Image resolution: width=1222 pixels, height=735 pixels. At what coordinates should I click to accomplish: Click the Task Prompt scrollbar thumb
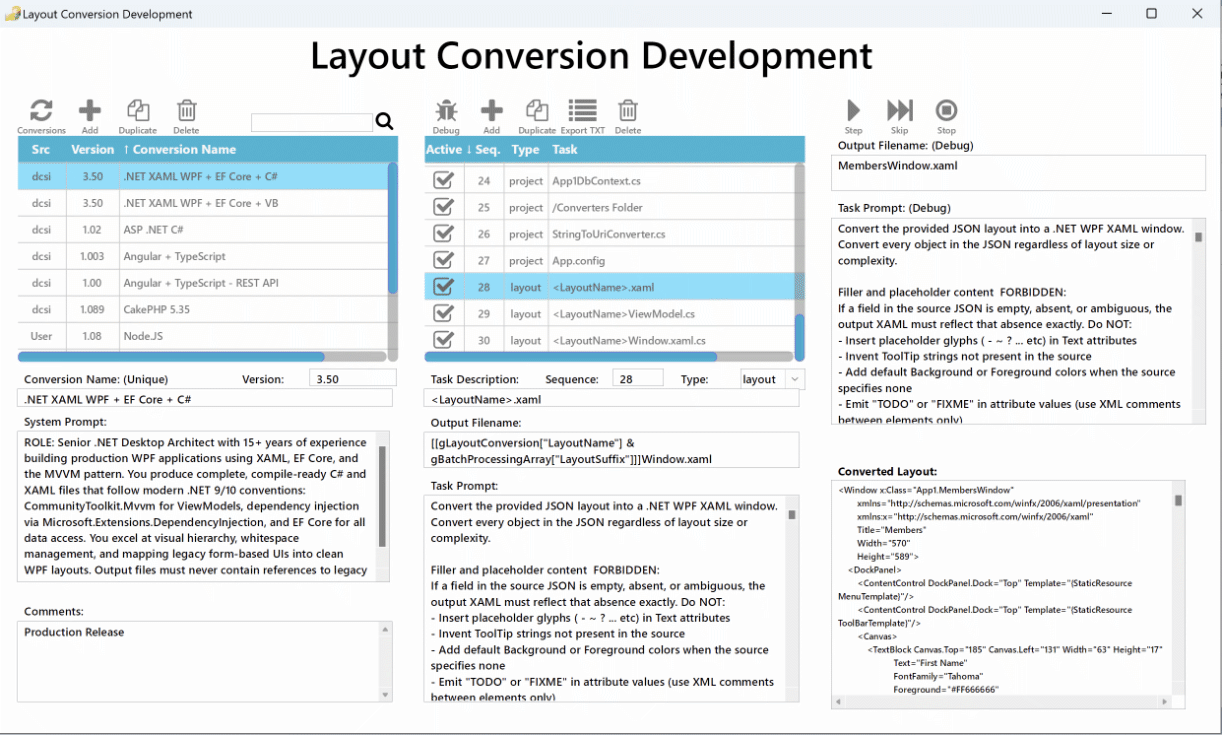click(x=792, y=515)
